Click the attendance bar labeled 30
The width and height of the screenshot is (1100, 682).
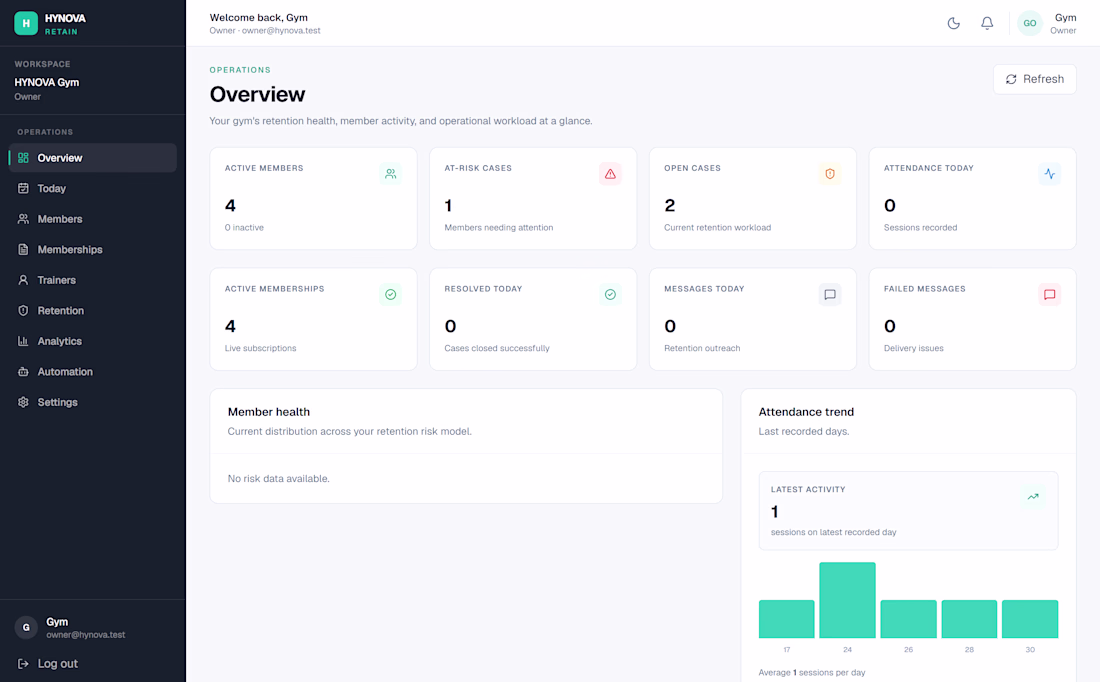[x=1030, y=619]
